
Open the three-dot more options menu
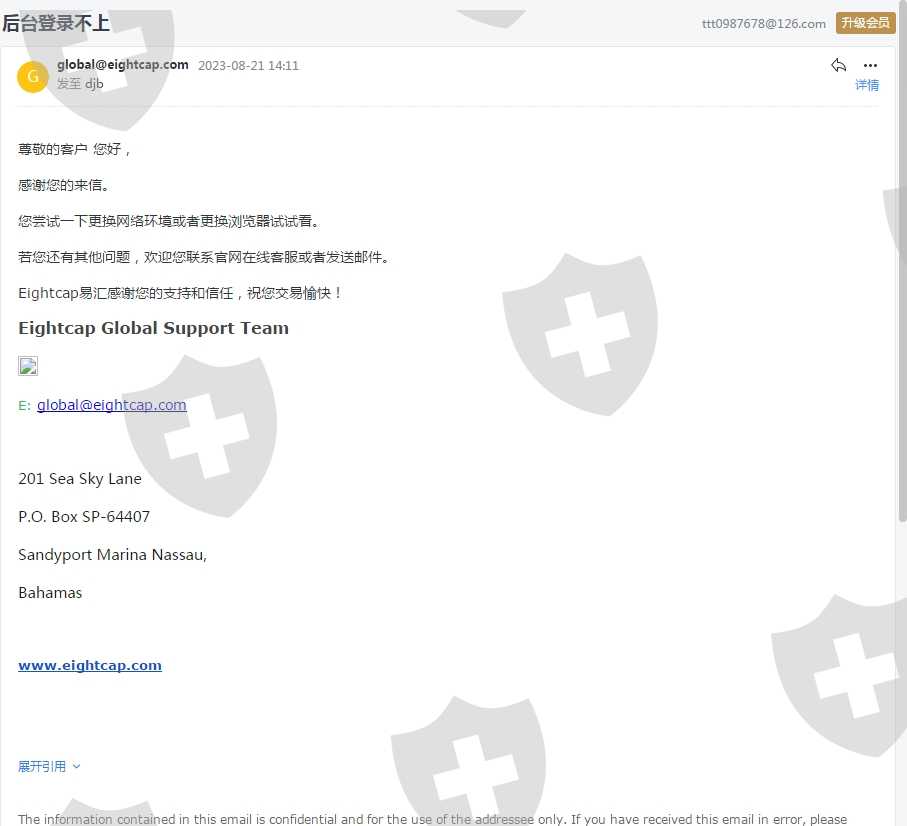click(x=870, y=65)
